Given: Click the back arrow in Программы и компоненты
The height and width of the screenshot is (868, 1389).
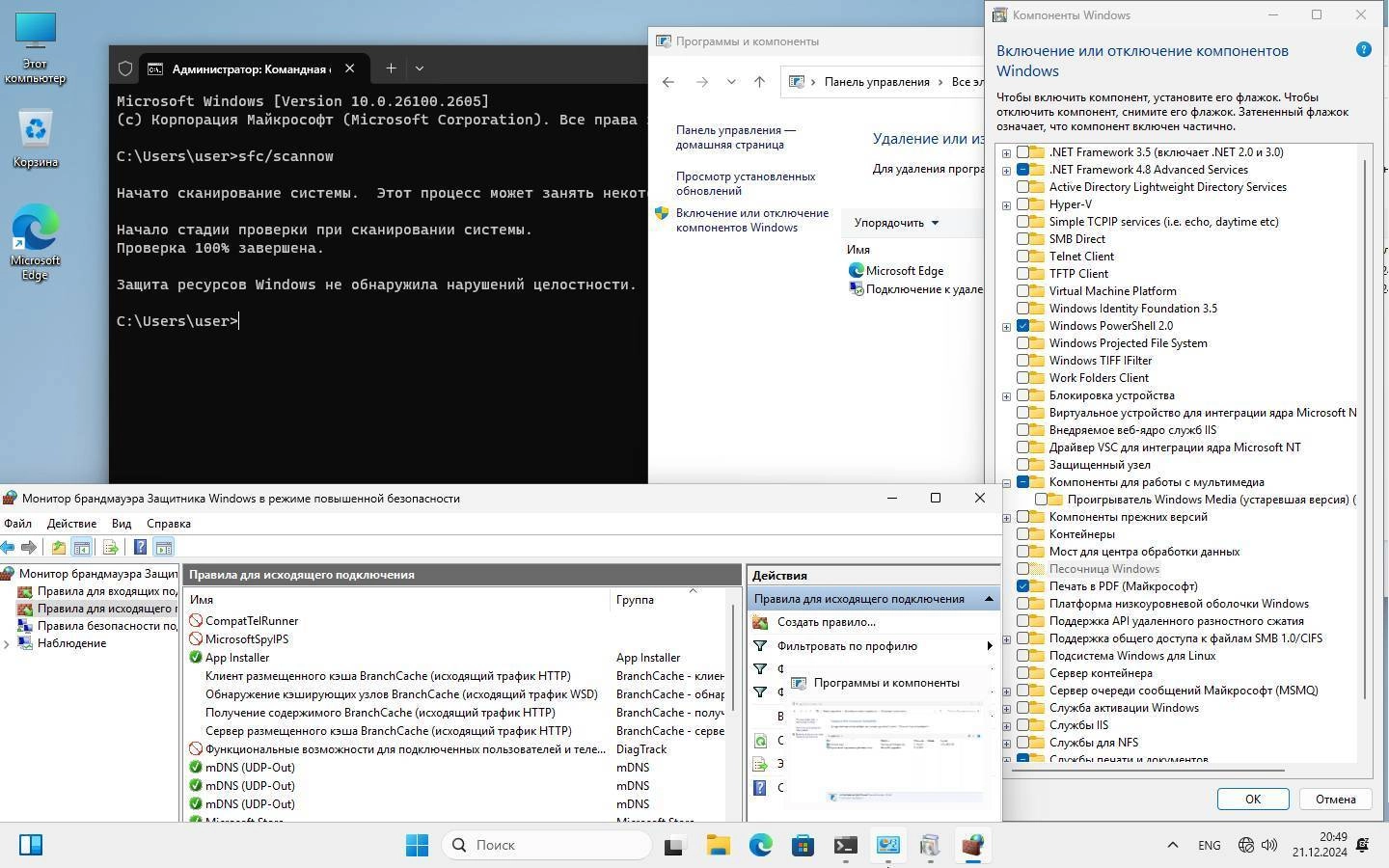Looking at the screenshot, I should coord(668,82).
